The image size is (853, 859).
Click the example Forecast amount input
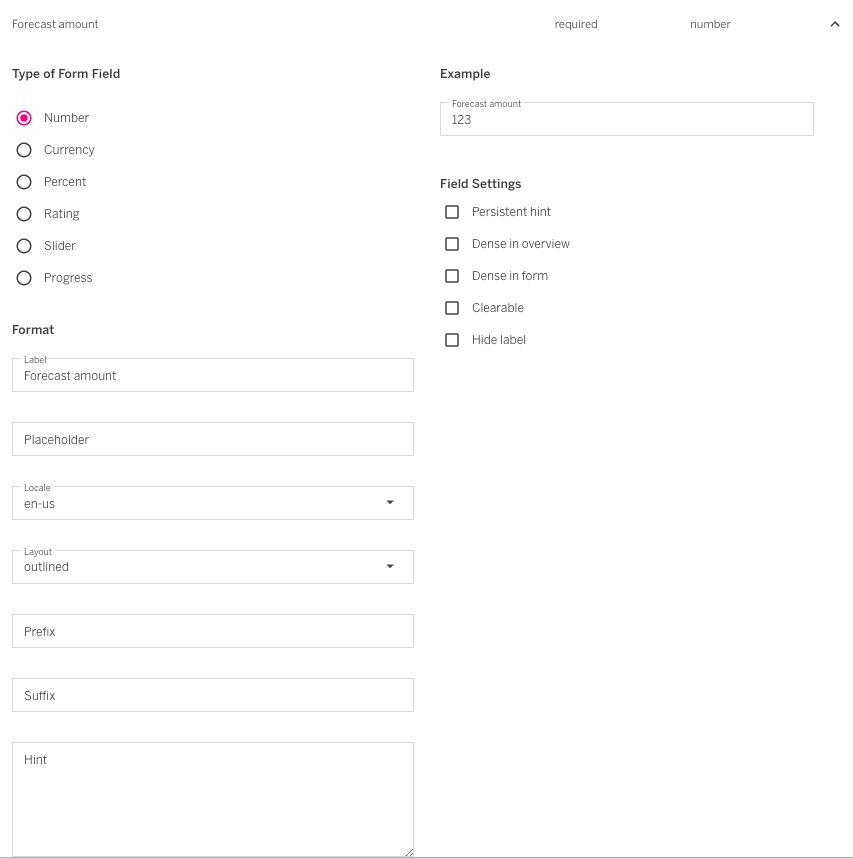click(626, 120)
